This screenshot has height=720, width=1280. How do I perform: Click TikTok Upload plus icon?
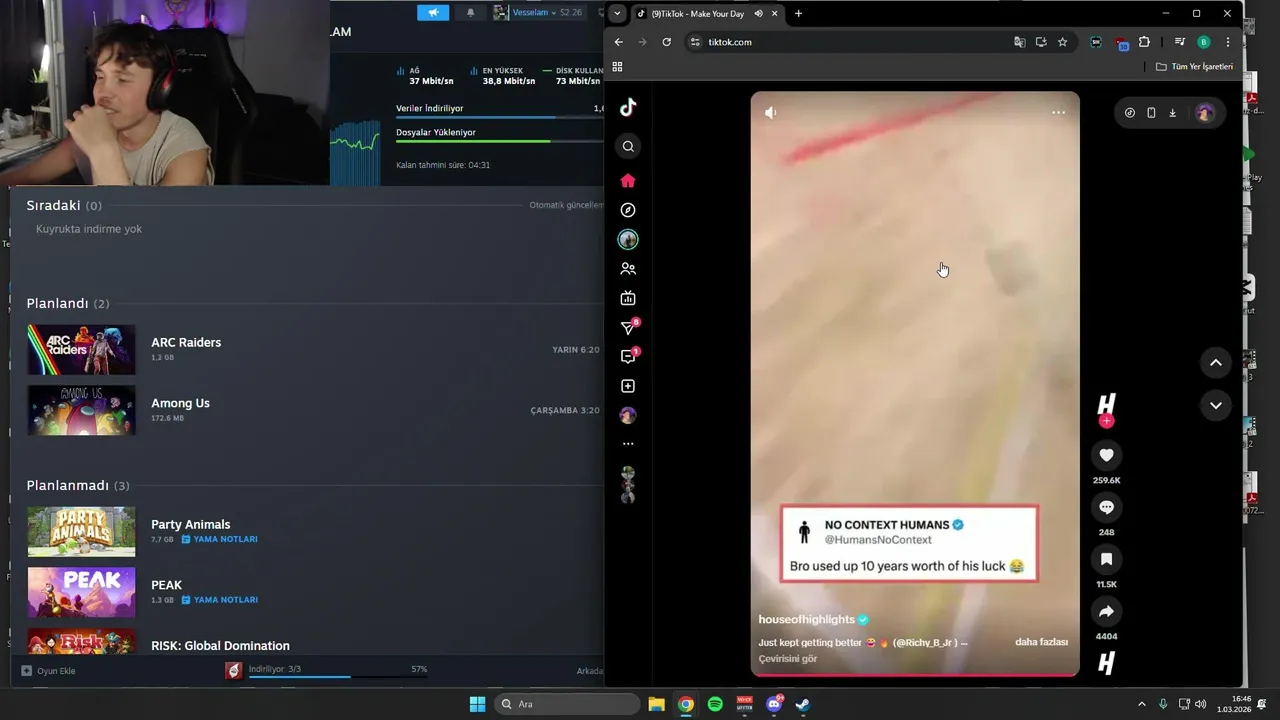[628, 386]
